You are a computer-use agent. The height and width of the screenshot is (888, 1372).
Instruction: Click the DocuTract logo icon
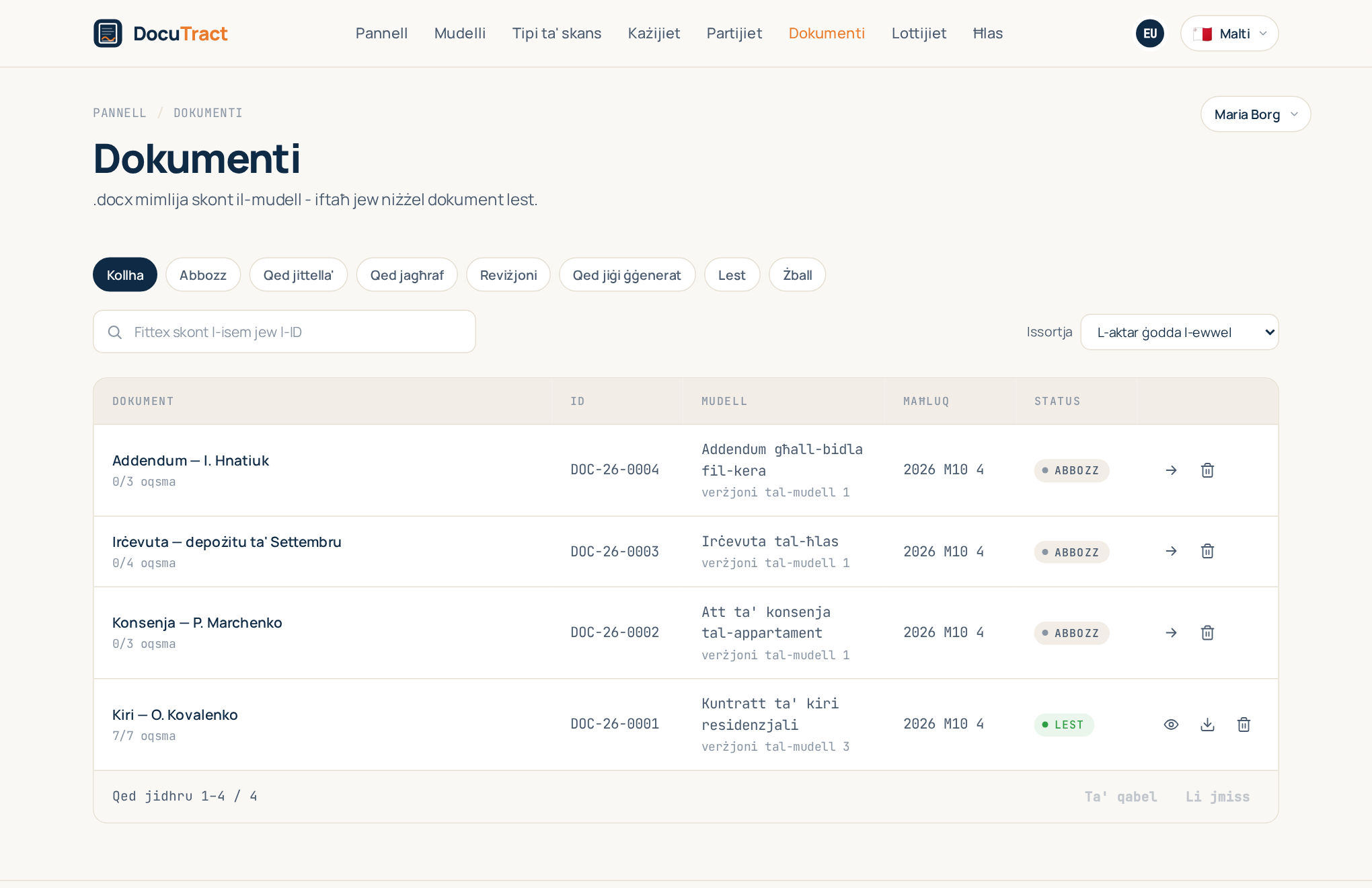pyautogui.click(x=108, y=34)
